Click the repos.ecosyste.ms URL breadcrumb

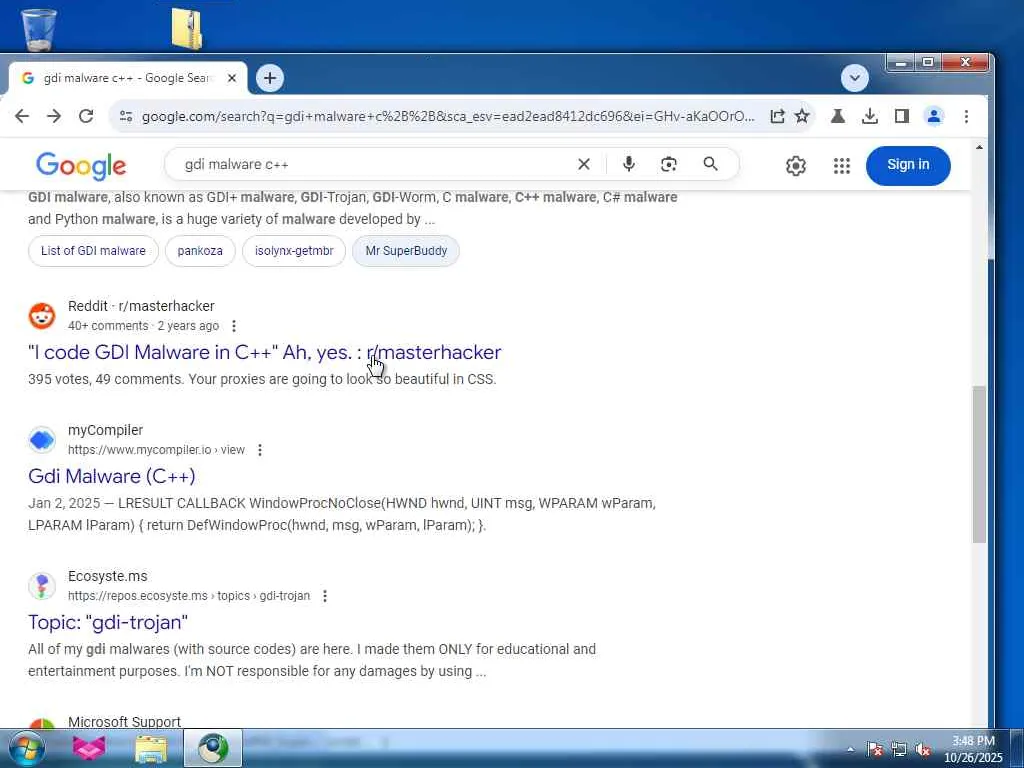coord(189,596)
